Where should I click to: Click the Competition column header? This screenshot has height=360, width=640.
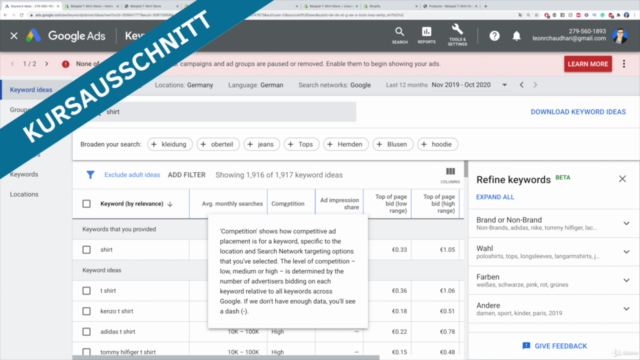pyautogui.click(x=288, y=204)
